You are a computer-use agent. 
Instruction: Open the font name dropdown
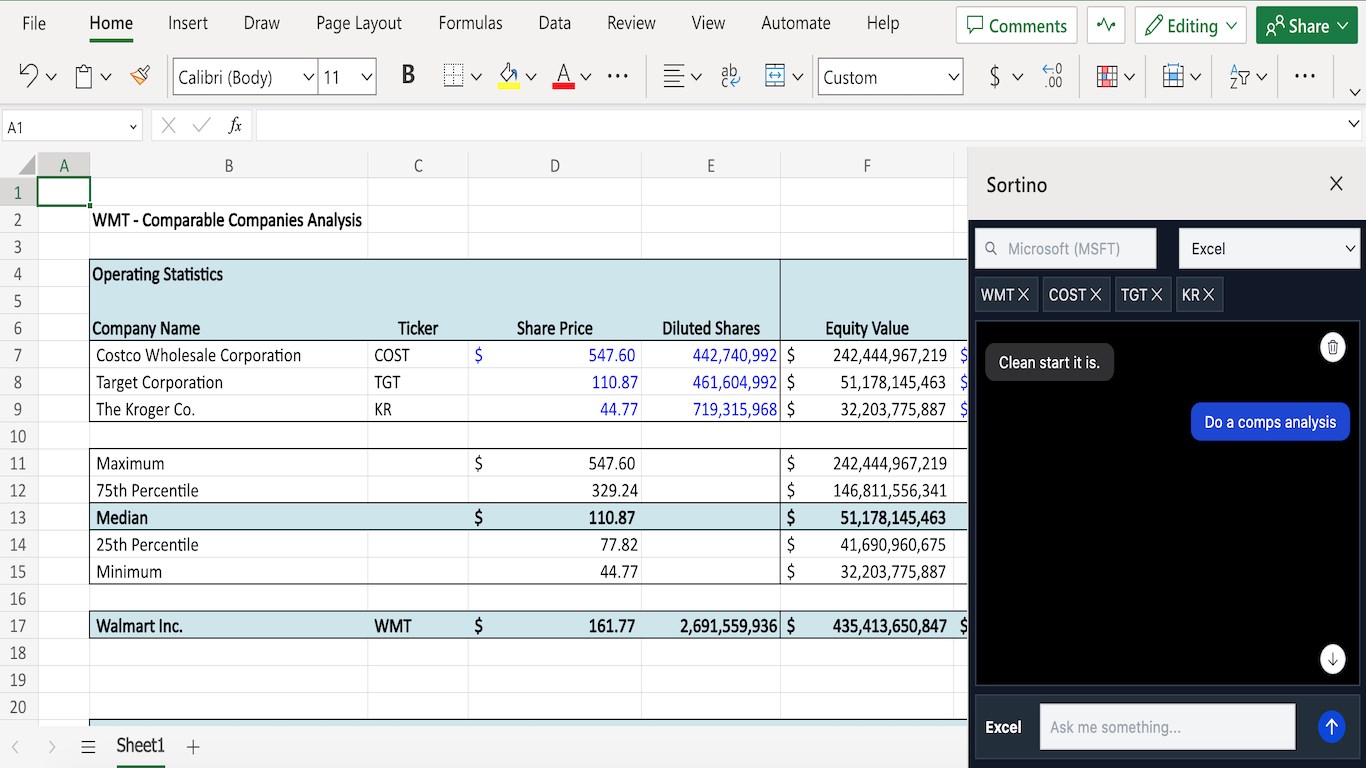308,77
